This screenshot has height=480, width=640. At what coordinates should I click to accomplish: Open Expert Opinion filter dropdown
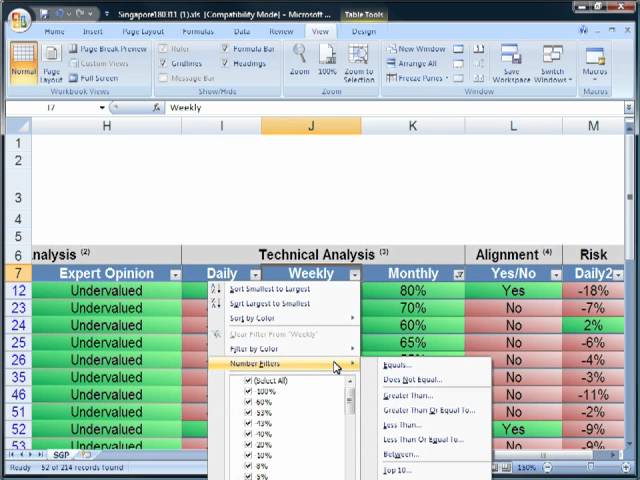(x=176, y=275)
